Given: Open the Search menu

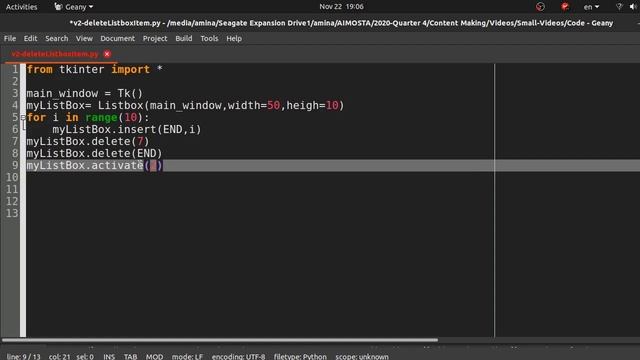Looking at the screenshot, I should tap(57, 38).
